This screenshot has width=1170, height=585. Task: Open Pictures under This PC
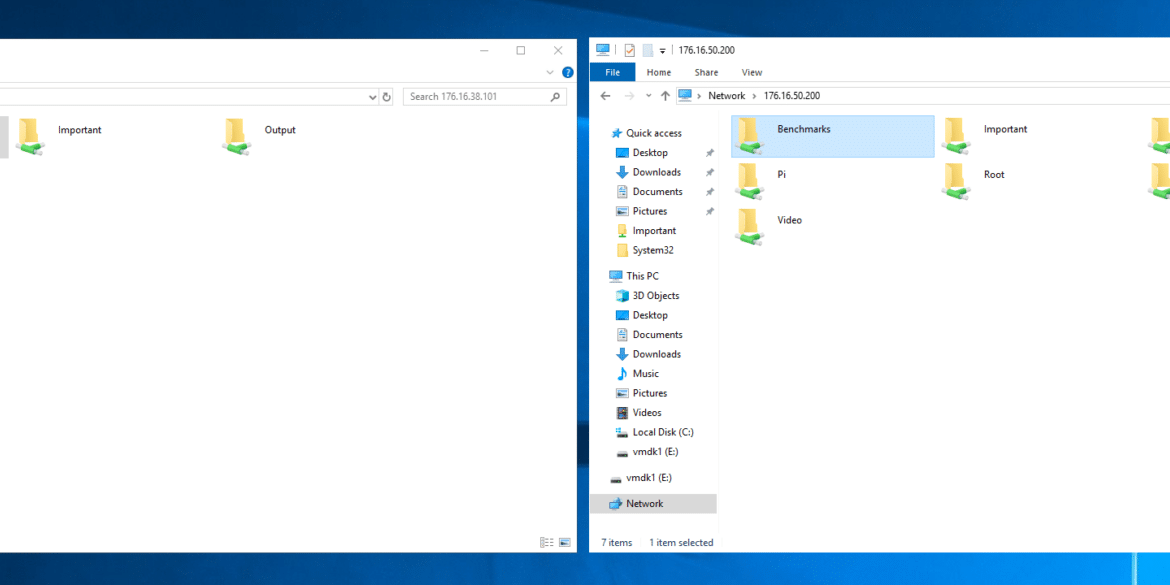(650, 392)
